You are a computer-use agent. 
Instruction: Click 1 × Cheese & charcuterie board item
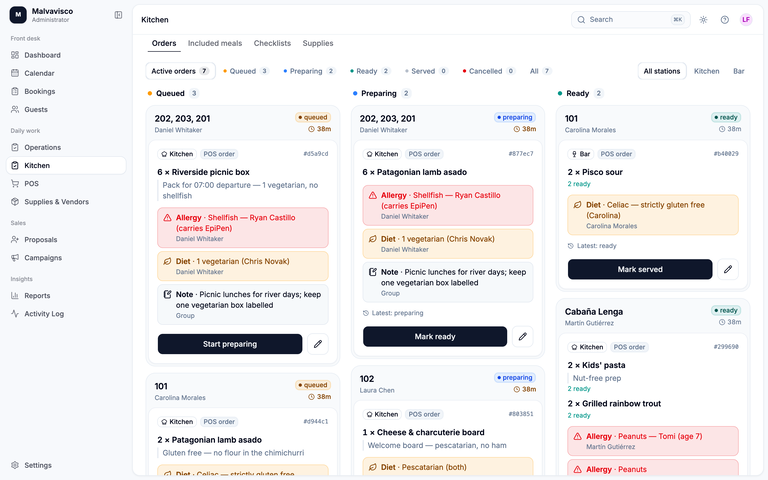[423, 432]
